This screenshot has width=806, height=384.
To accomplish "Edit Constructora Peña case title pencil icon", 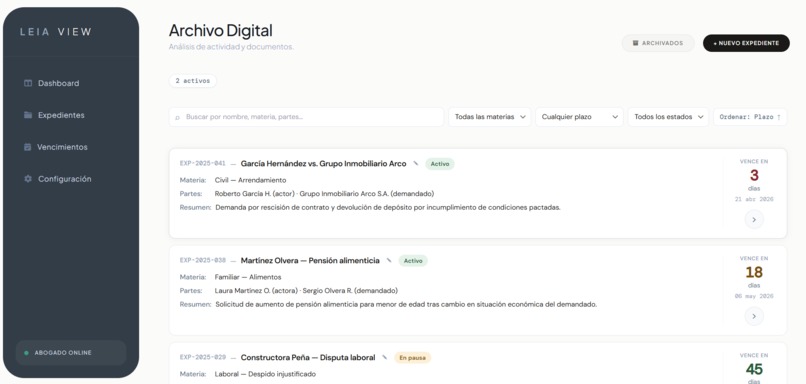I will (384, 357).
